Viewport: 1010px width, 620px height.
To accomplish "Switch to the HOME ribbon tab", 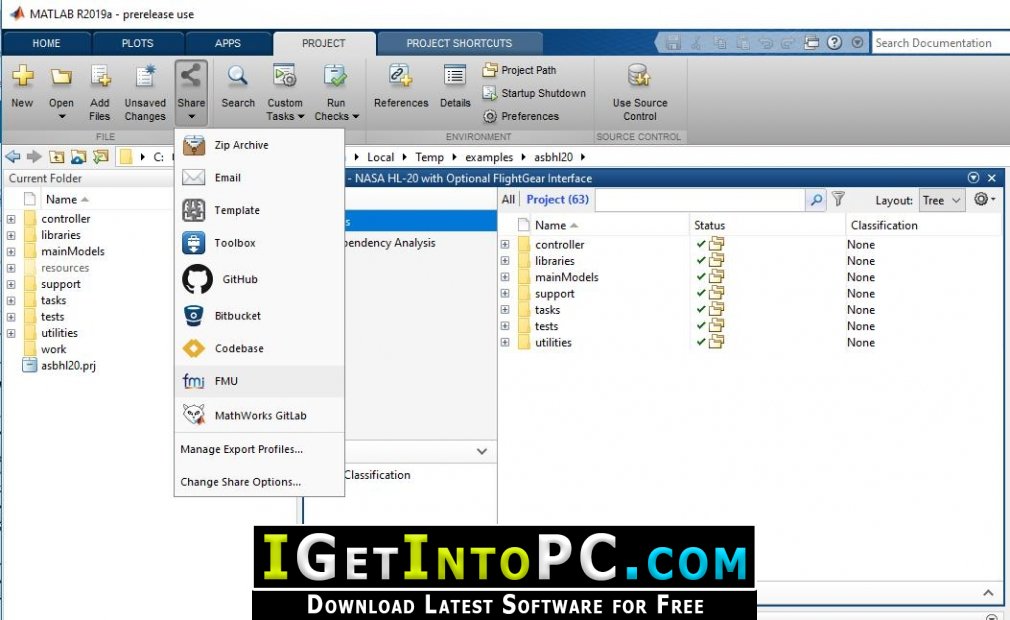I will coord(46,43).
